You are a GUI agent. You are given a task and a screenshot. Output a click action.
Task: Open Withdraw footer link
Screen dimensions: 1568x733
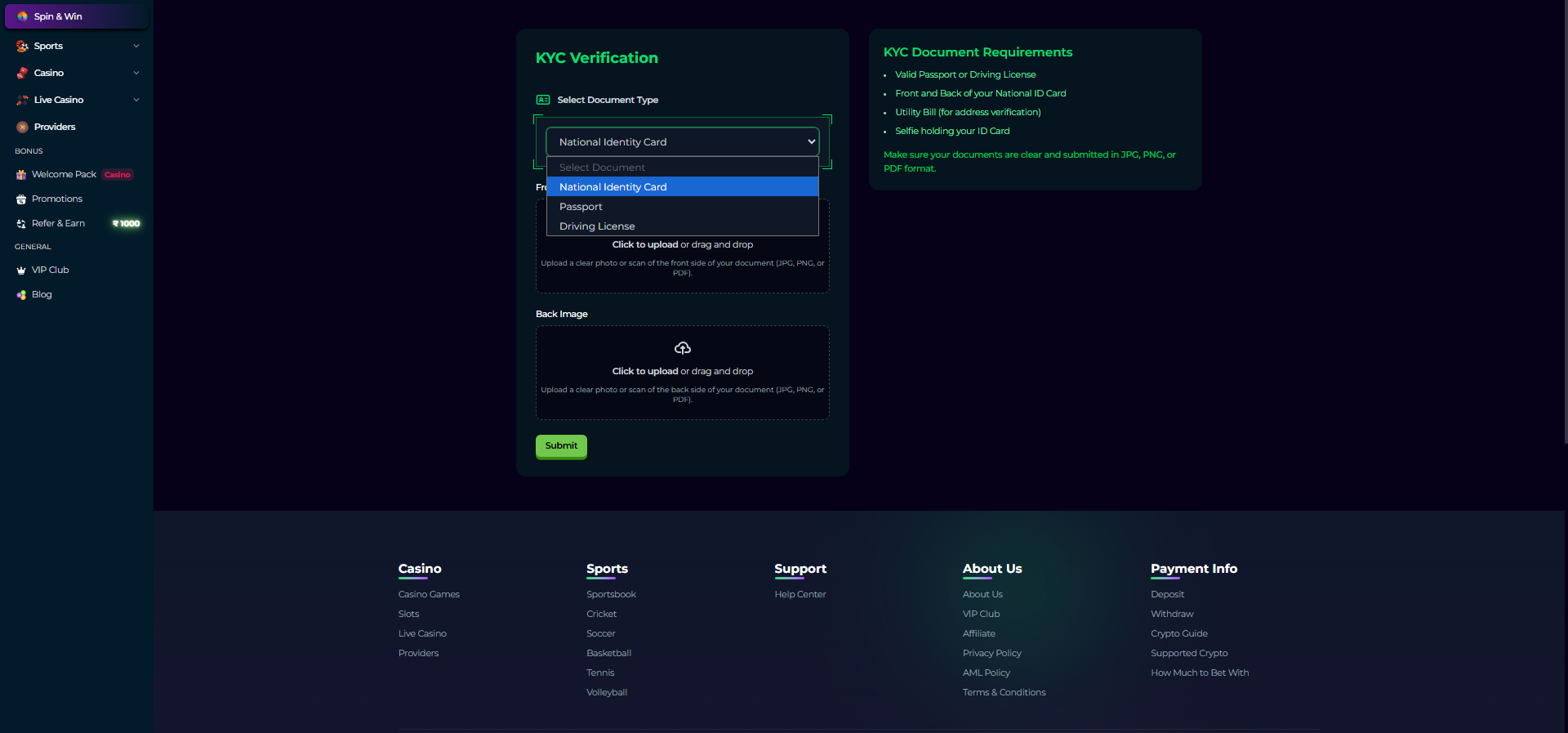(1172, 615)
